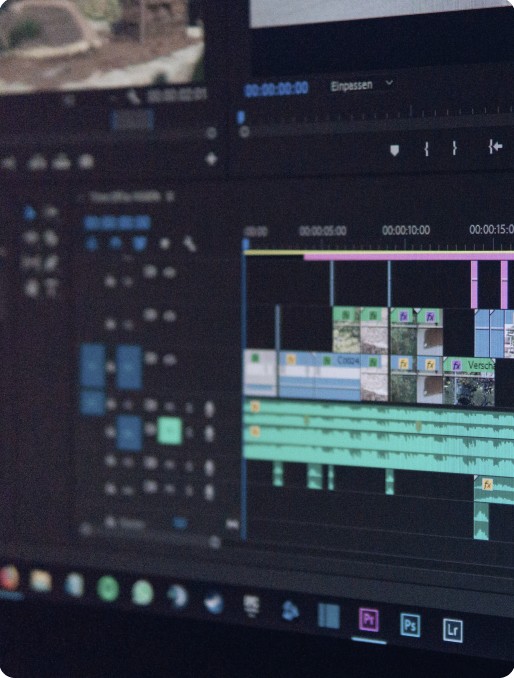This screenshot has height=678, width=514.
Task: Click the 00:00:00:00 program timecode
Action: point(276,89)
